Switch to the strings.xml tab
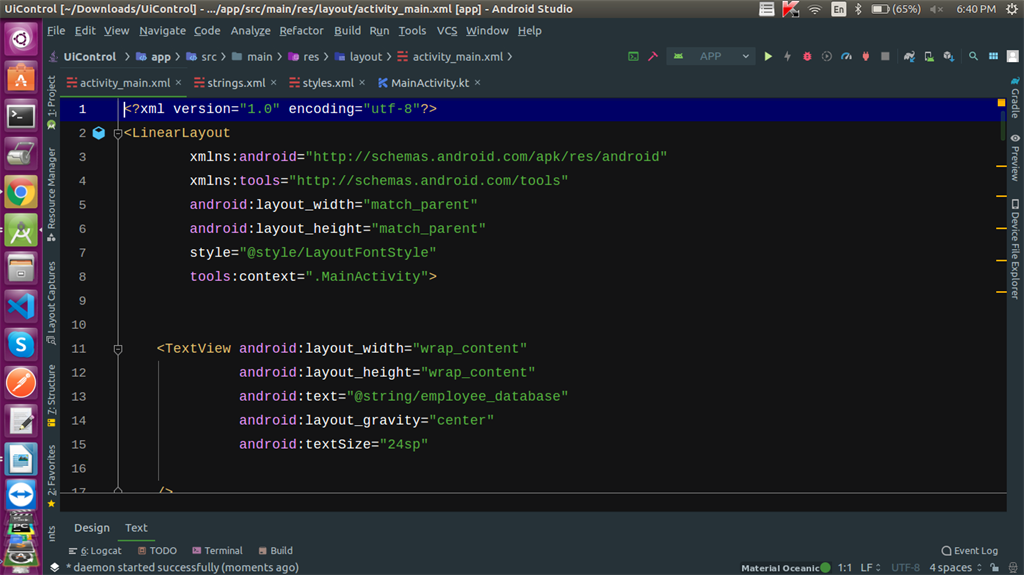This screenshot has height=575, width=1024. [236, 83]
